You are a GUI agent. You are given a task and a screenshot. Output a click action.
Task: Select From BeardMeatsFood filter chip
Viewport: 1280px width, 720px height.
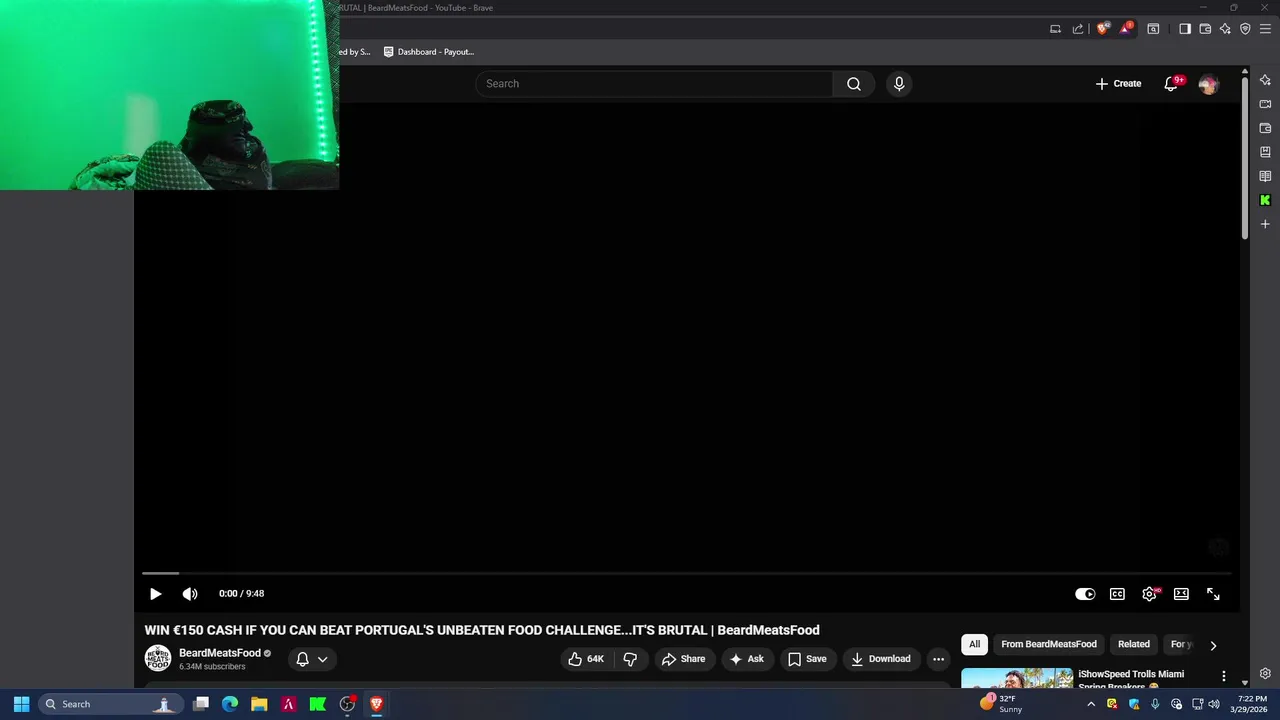pos(1049,644)
